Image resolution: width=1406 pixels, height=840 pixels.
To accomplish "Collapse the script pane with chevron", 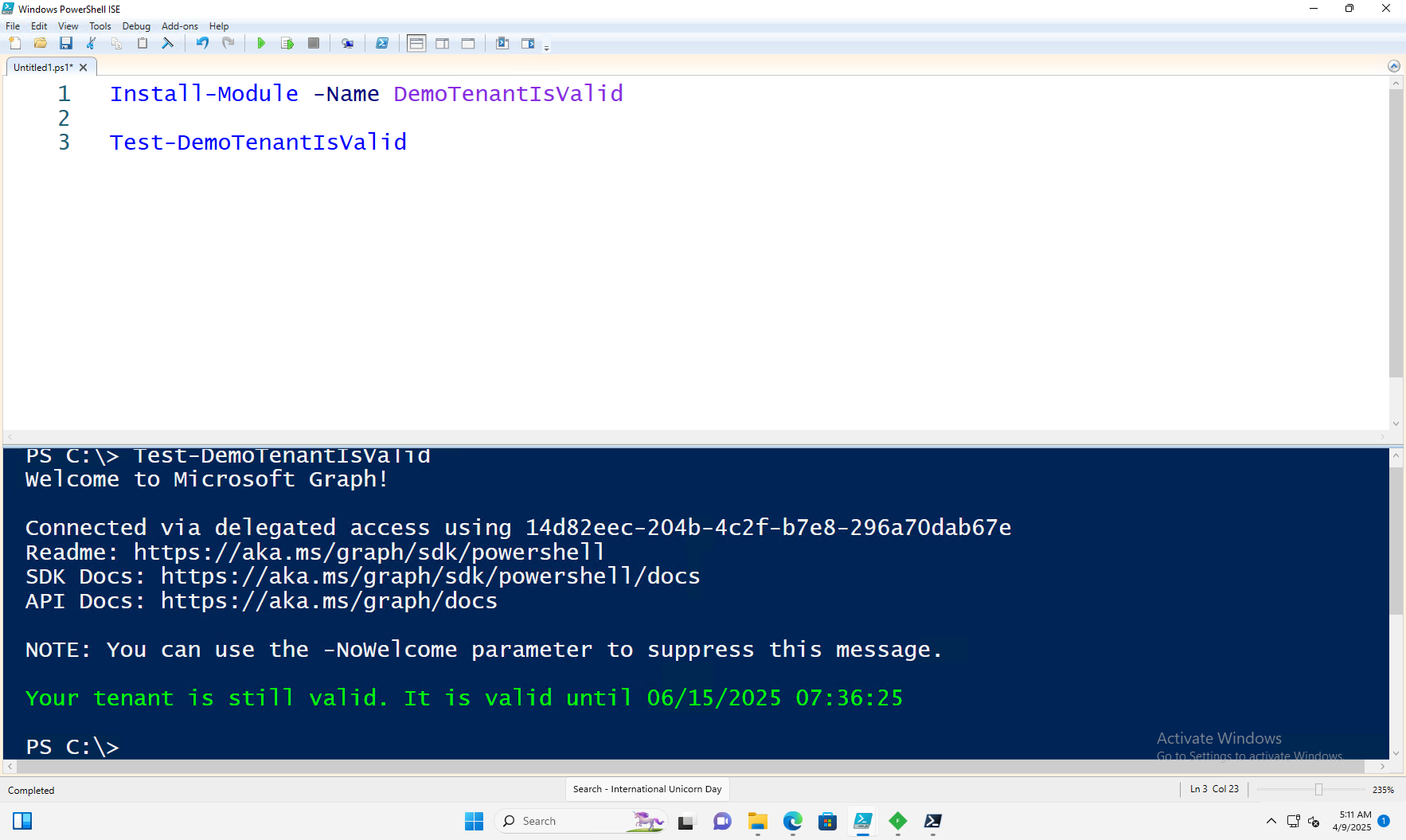I will point(1393,66).
